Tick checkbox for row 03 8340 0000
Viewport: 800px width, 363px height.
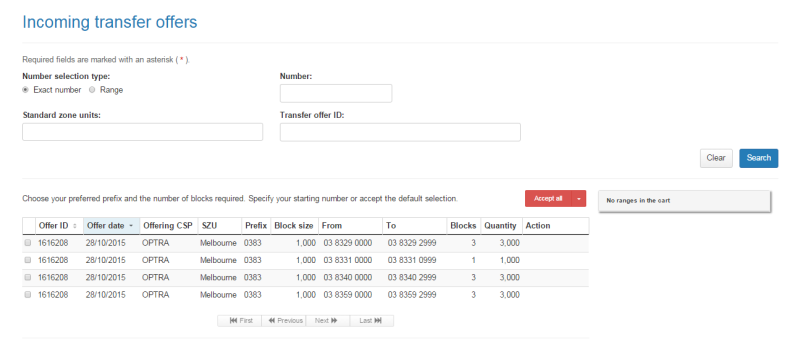pos(28,277)
